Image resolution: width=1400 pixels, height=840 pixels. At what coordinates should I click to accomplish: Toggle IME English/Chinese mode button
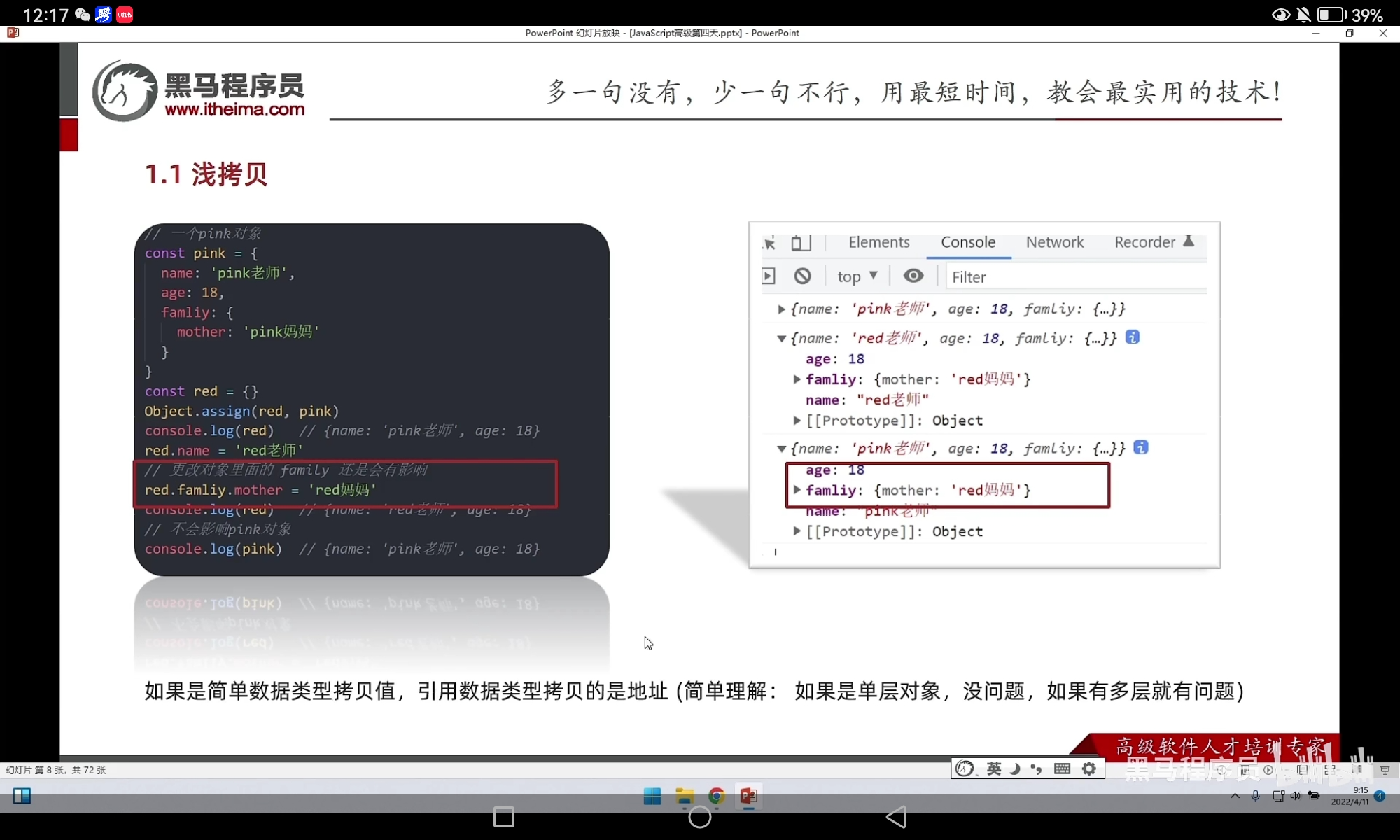click(x=994, y=769)
